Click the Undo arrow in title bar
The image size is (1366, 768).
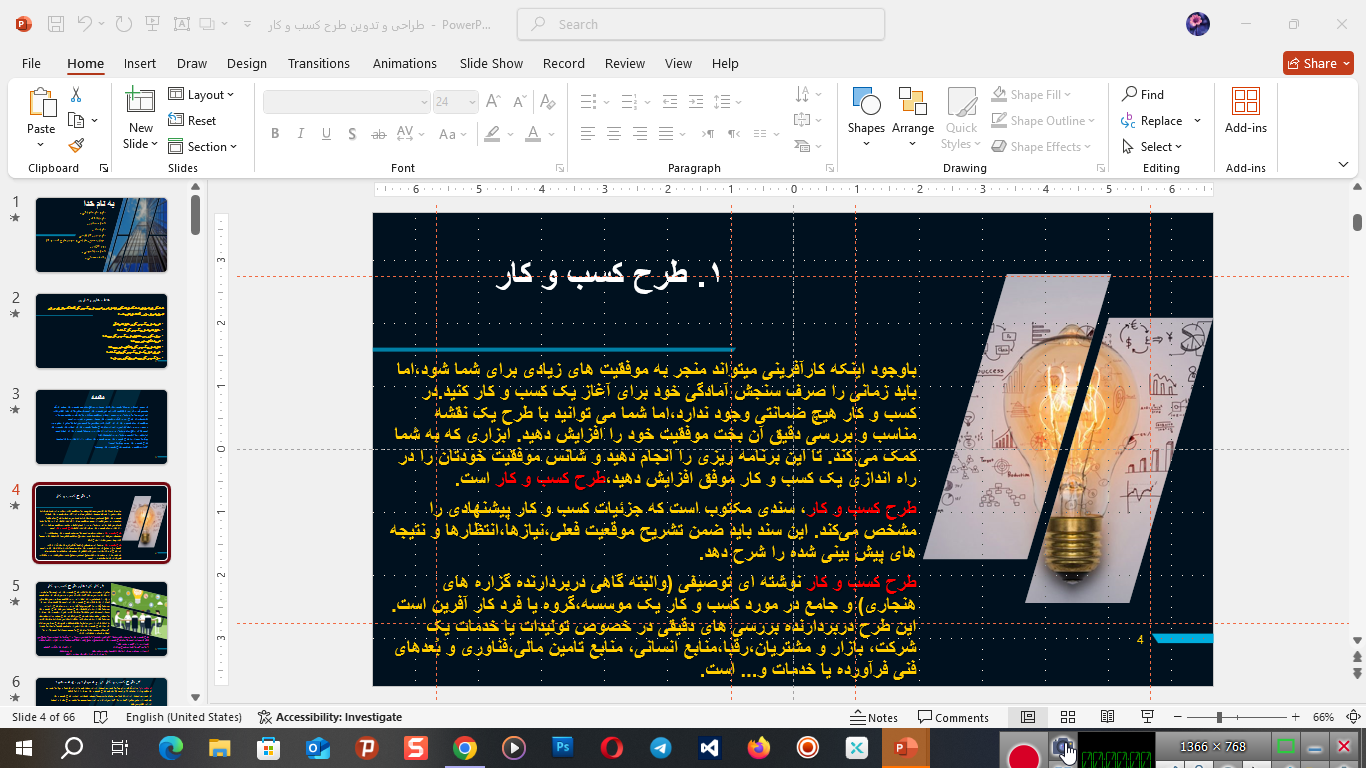click(85, 24)
